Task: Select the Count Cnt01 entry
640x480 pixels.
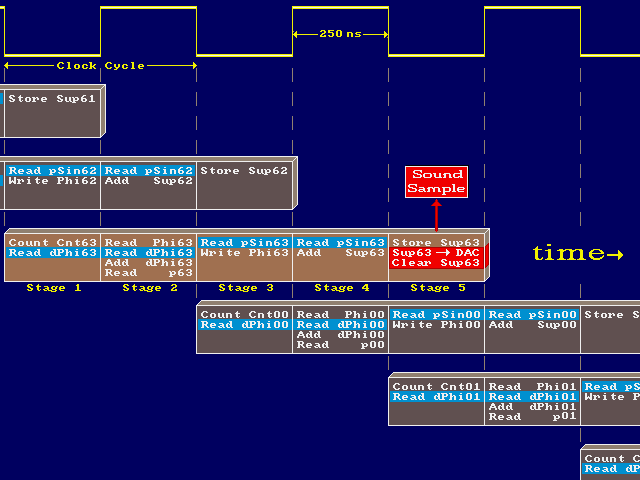Action: point(436,387)
